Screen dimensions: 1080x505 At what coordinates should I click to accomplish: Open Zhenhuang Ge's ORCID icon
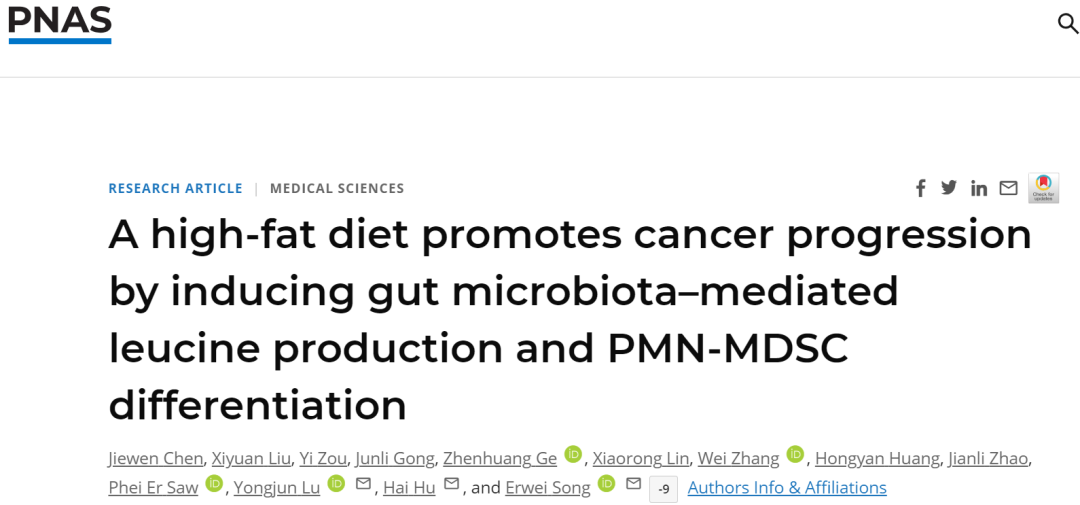572,454
